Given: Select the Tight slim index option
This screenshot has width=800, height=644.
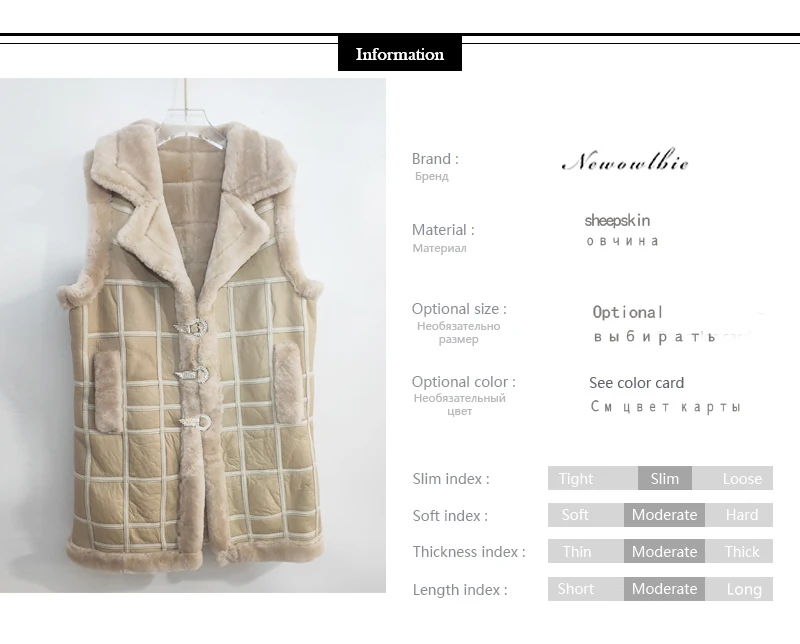Looking at the screenshot, I should 593,478.
